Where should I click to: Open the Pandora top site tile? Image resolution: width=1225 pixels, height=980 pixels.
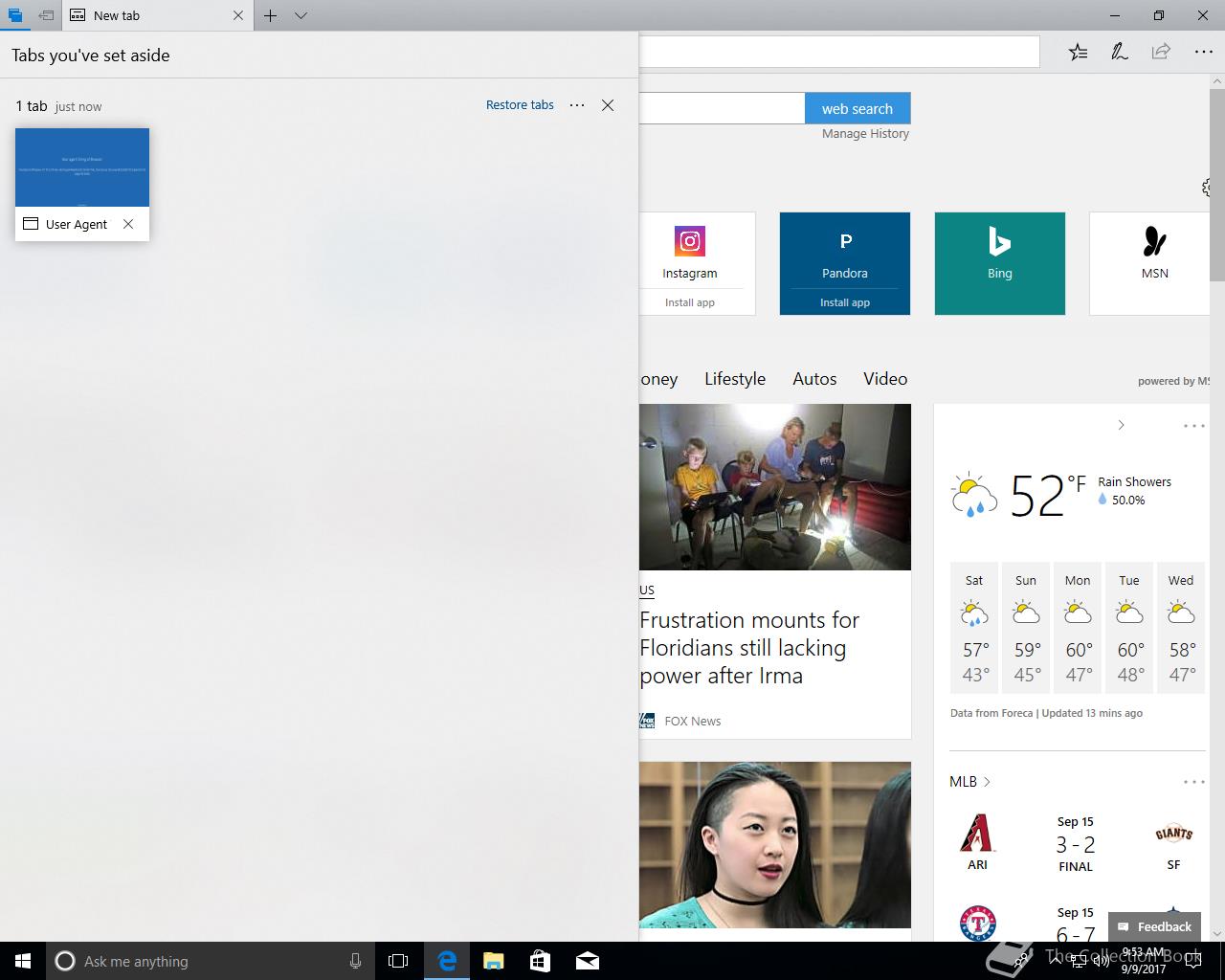click(845, 251)
